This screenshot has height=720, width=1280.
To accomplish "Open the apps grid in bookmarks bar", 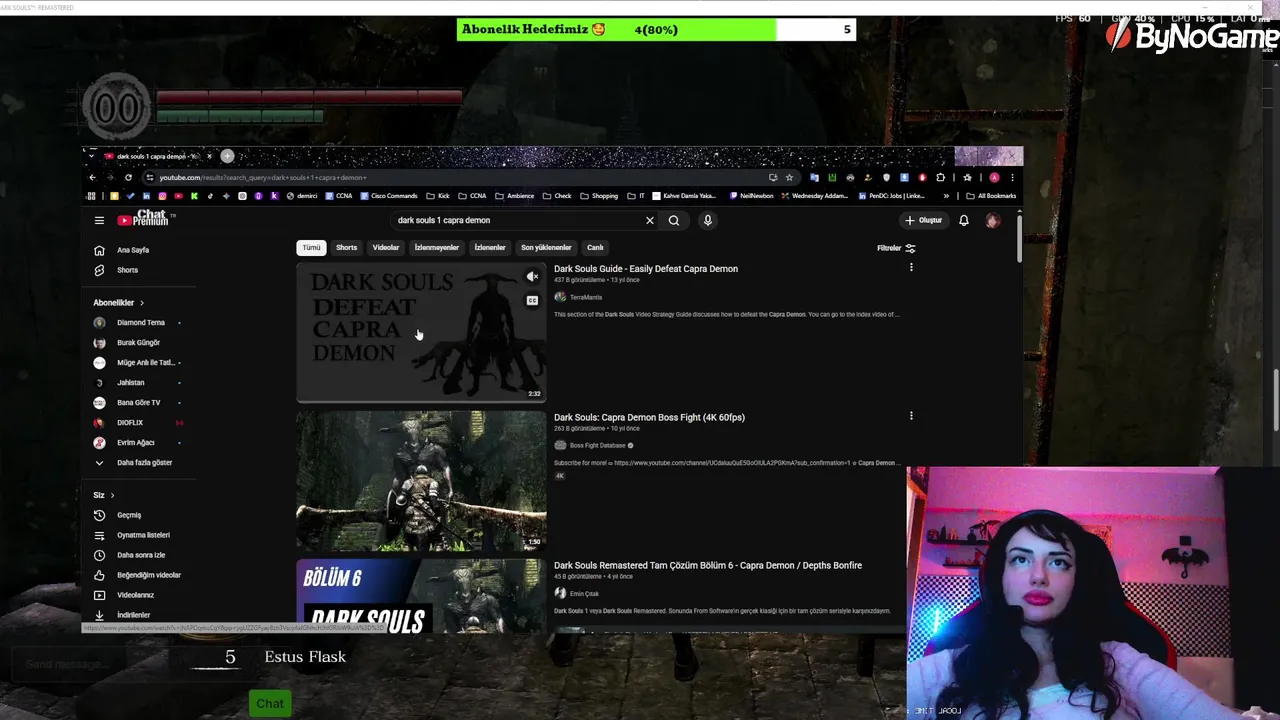I will tap(92, 196).
